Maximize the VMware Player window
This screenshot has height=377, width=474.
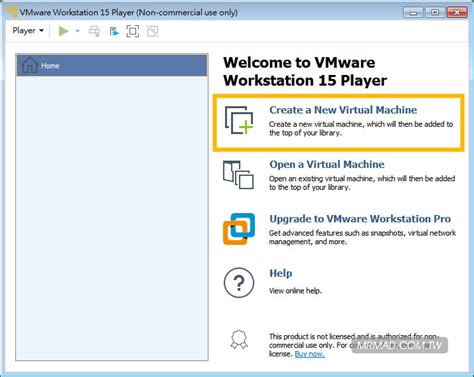[x=435, y=13]
